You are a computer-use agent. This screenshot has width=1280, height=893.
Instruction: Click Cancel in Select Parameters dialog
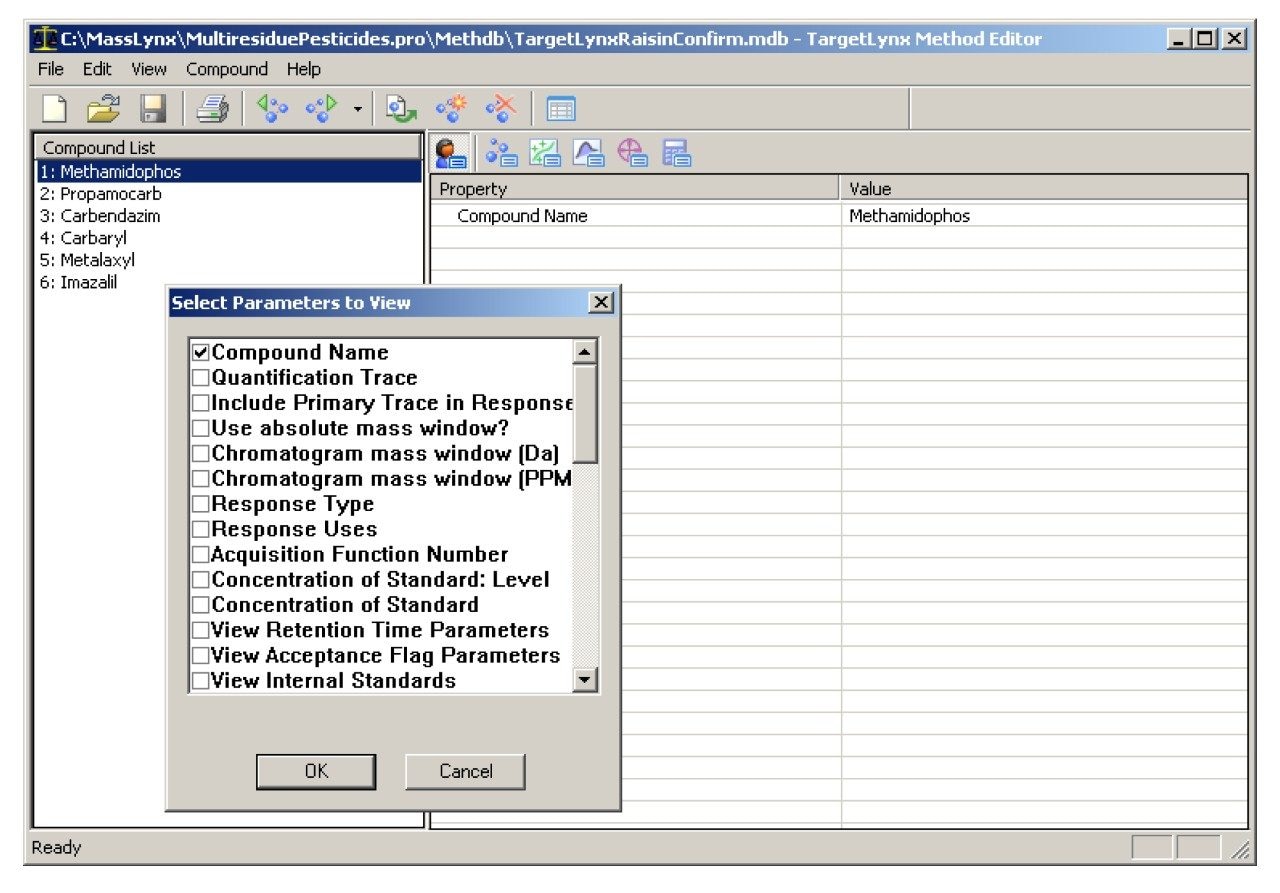[465, 771]
